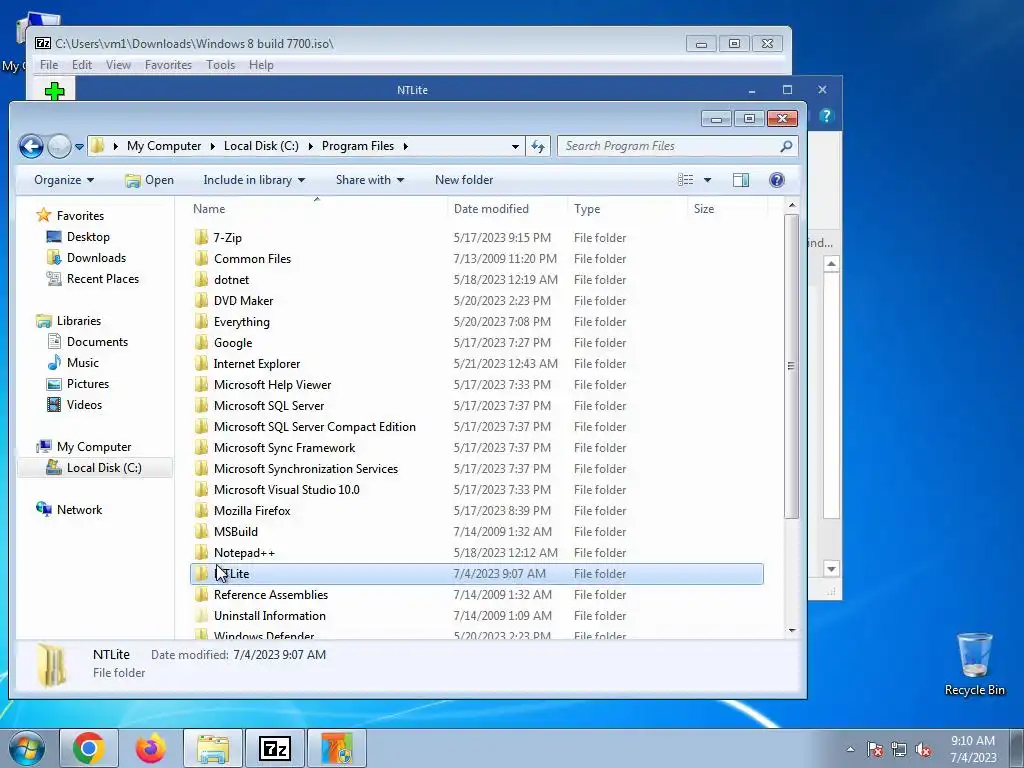This screenshot has height=768, width=1024.
Task: Open Tools menu in 7-Zip window
Action: tap(220, 65)
